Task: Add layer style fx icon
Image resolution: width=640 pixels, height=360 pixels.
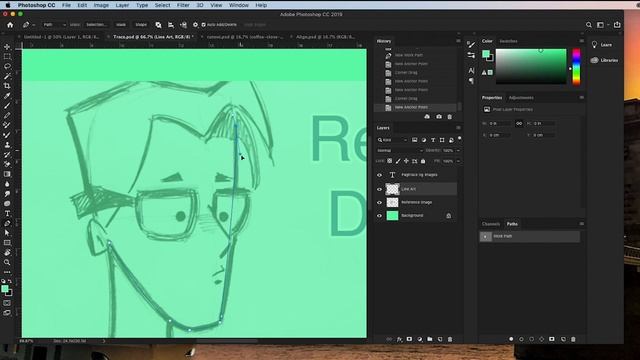Action: [x=399, y=339]
